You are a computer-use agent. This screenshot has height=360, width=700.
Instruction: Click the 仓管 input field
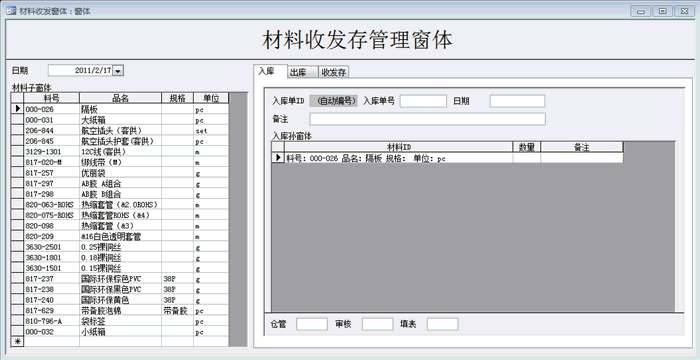[312, 324]
